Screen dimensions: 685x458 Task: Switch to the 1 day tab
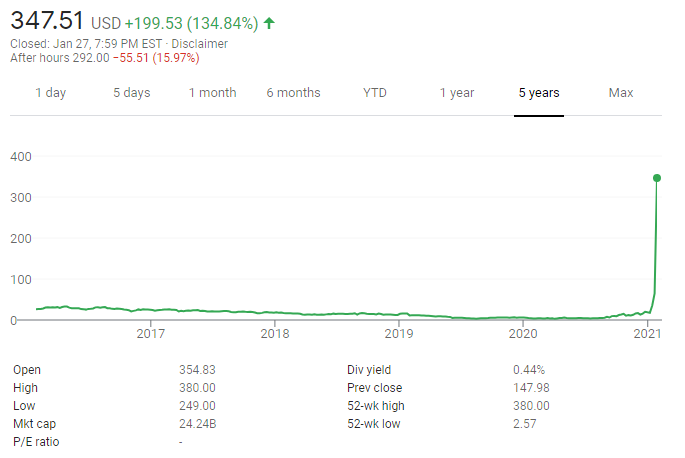tap(51, 93)
